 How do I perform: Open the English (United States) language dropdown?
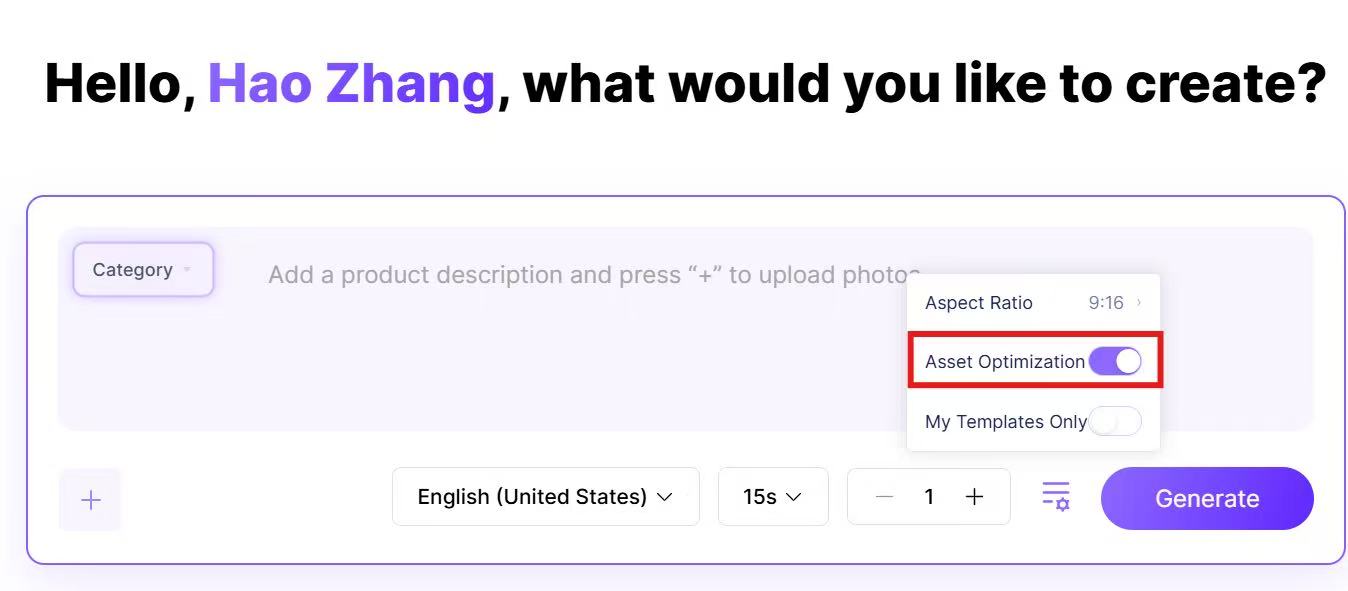pos(545,497)
